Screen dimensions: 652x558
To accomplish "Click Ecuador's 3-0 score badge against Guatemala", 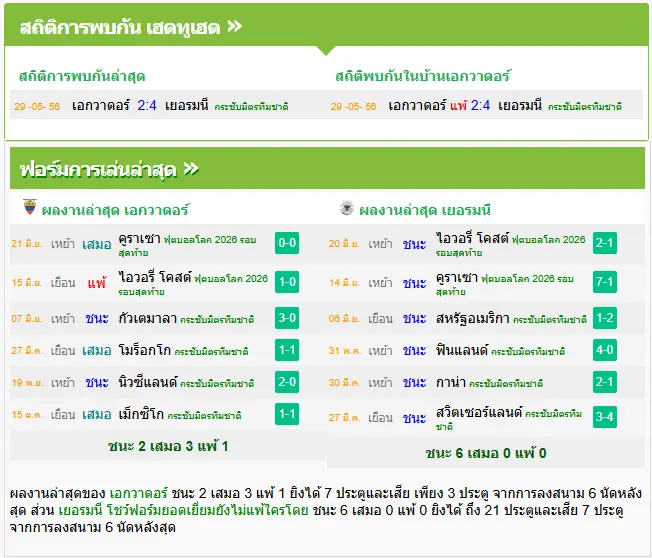I will [x=287, y=318].
